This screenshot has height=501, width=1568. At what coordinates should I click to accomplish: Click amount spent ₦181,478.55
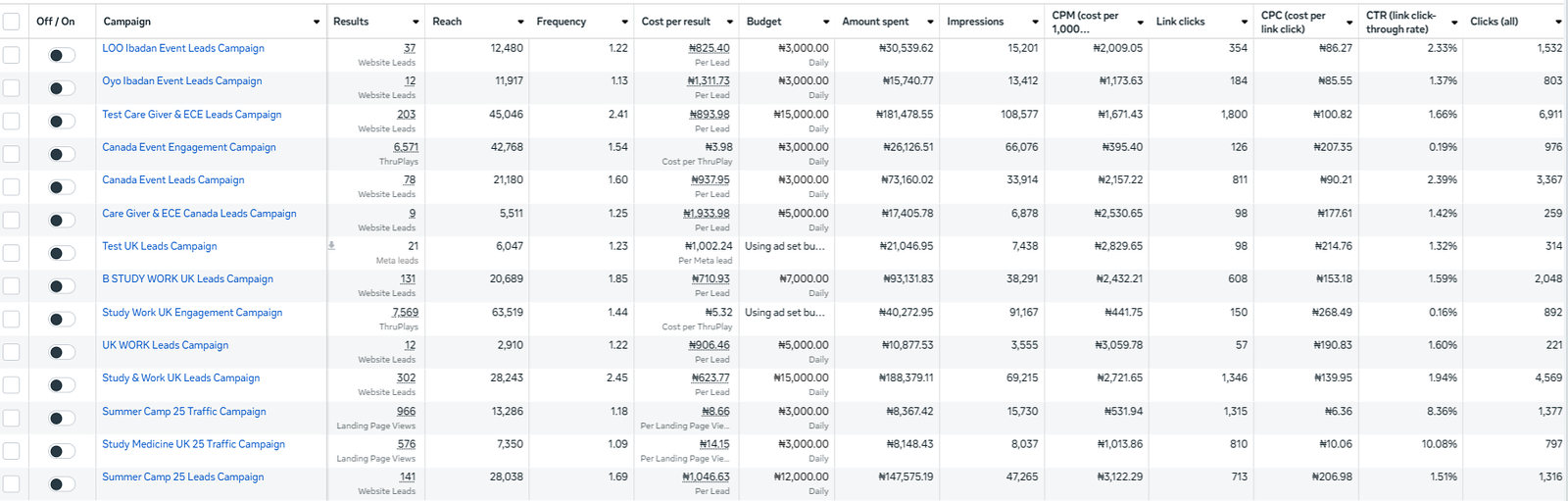[x=905, y=115]
